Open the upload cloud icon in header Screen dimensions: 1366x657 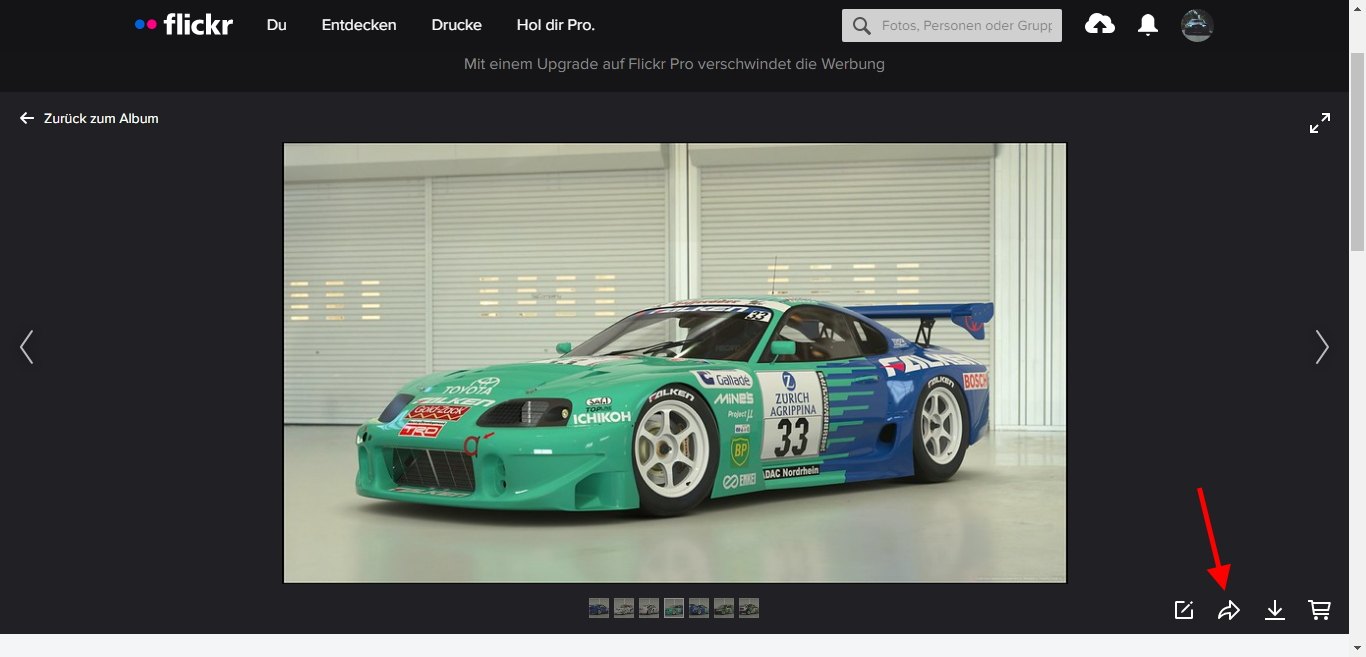1099,25
